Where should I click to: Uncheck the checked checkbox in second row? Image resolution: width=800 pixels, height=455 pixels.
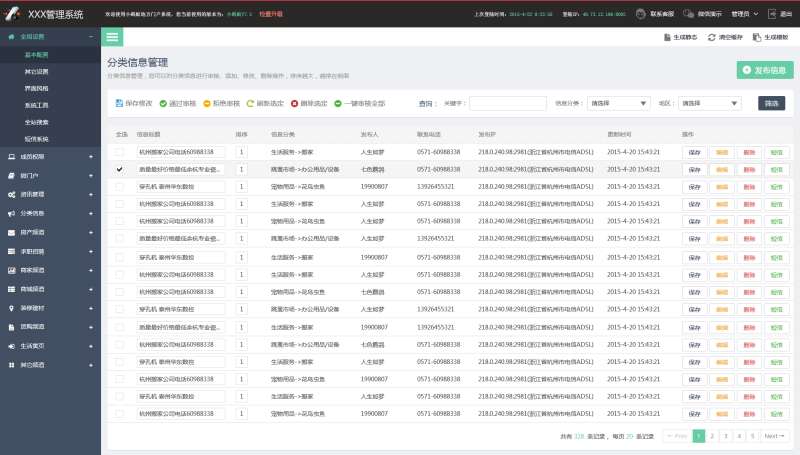point(120,170)
